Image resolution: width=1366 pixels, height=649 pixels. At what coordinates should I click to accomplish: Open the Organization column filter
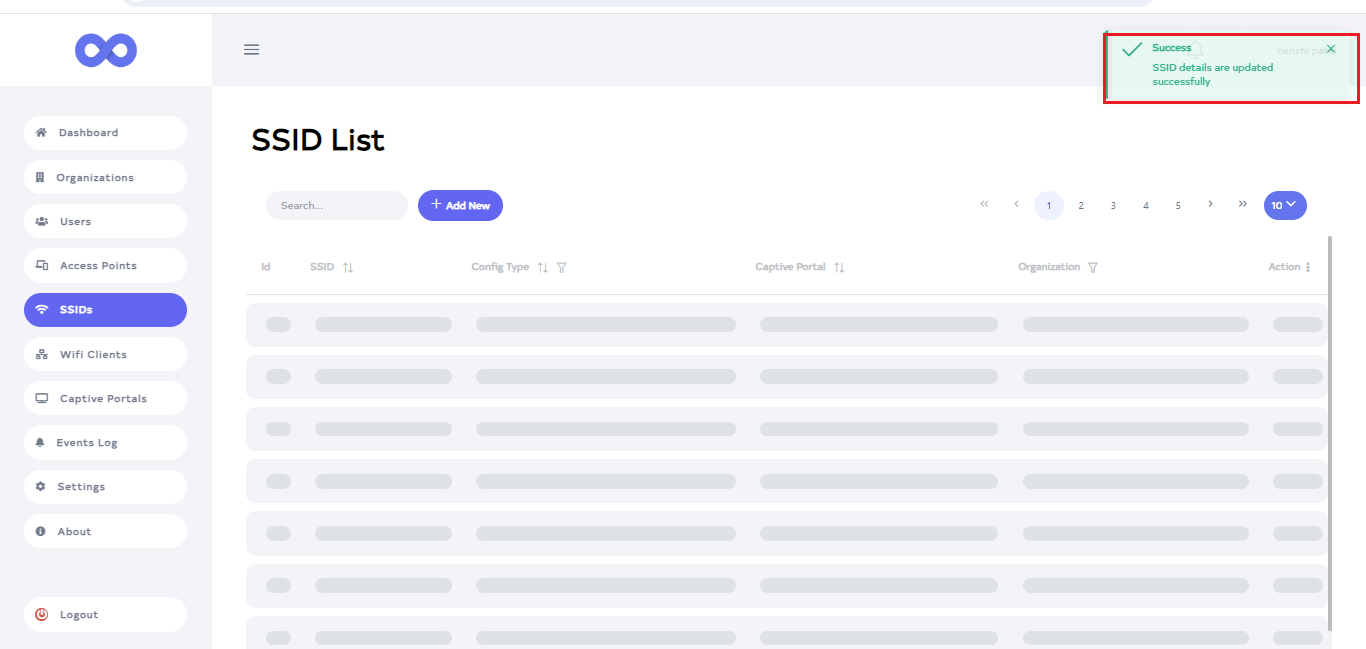click(x=1093, y=268)
